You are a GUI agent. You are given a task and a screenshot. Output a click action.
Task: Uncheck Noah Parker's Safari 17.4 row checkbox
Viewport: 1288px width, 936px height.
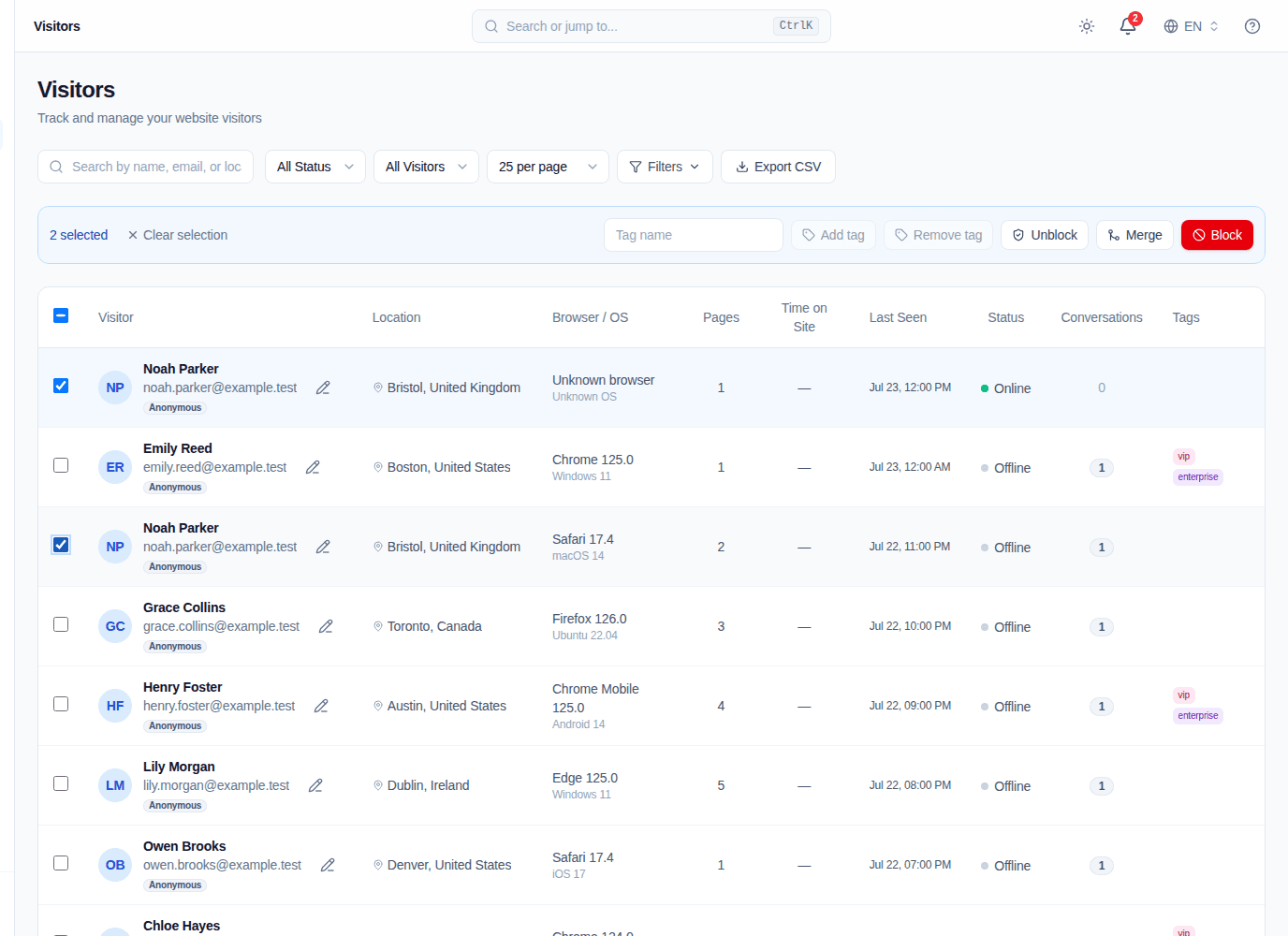click(x=61, y=545)
